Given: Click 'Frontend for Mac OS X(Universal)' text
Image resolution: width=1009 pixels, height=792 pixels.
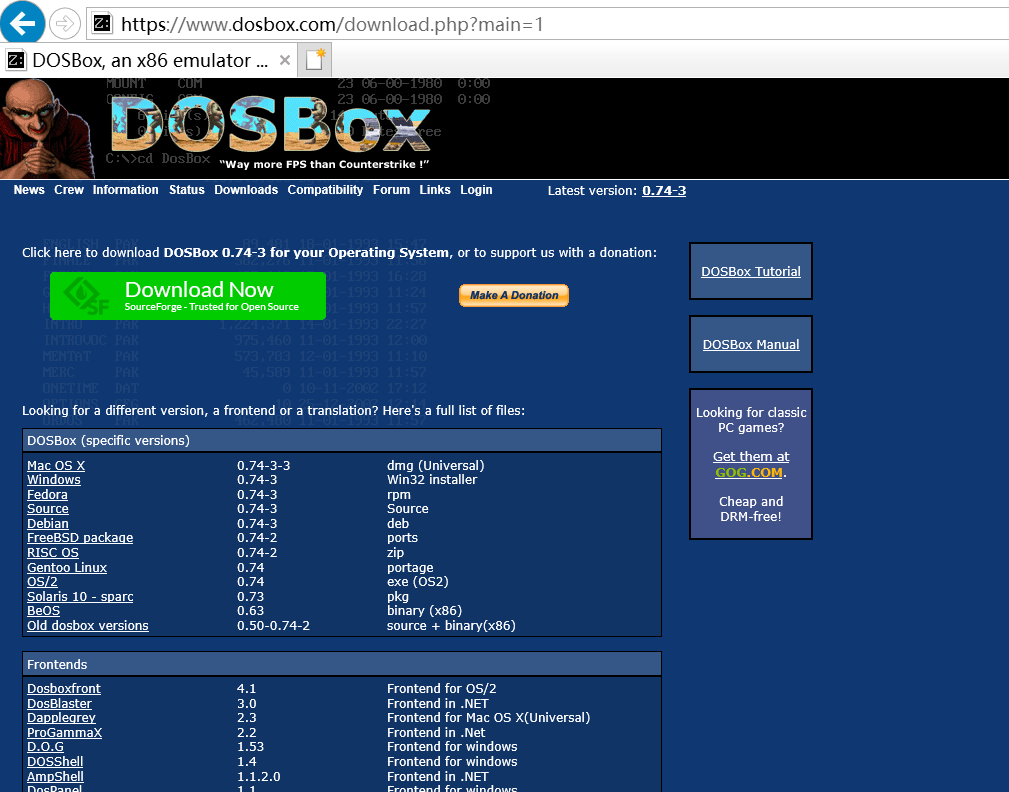Looking at the screenshot, I should pyautogui.click(x=488, y=717).
